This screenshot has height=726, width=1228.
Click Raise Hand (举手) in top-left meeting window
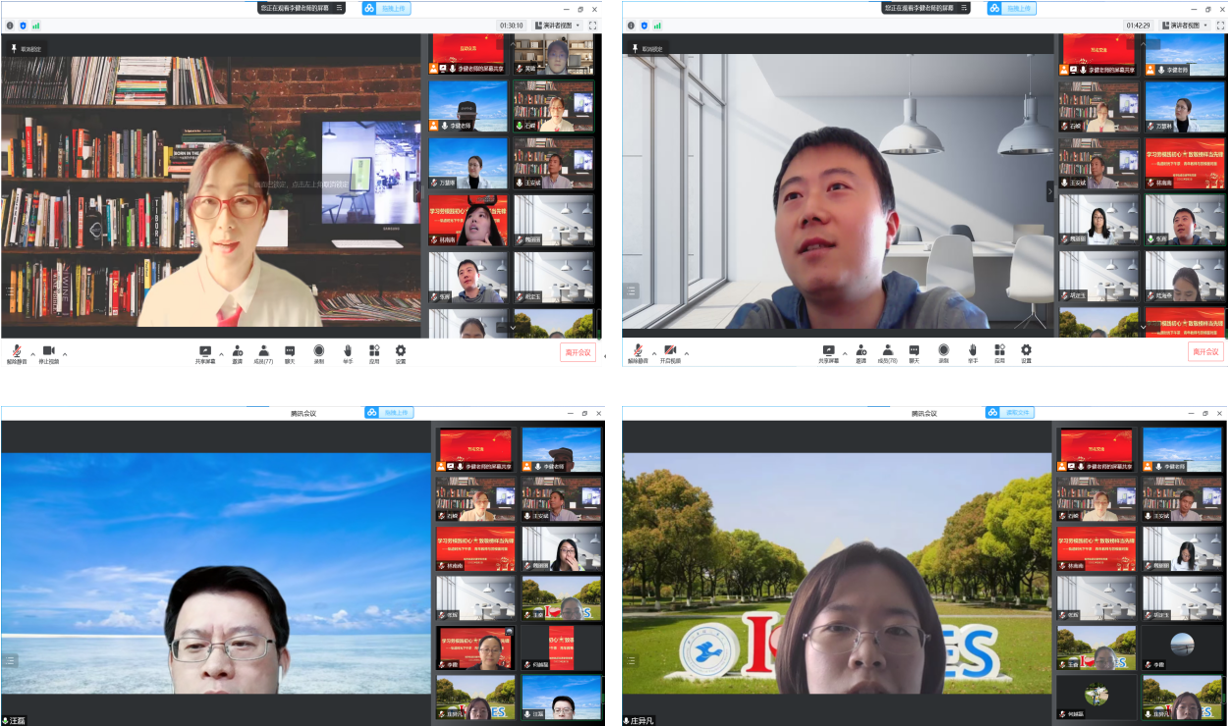(348, 351)
